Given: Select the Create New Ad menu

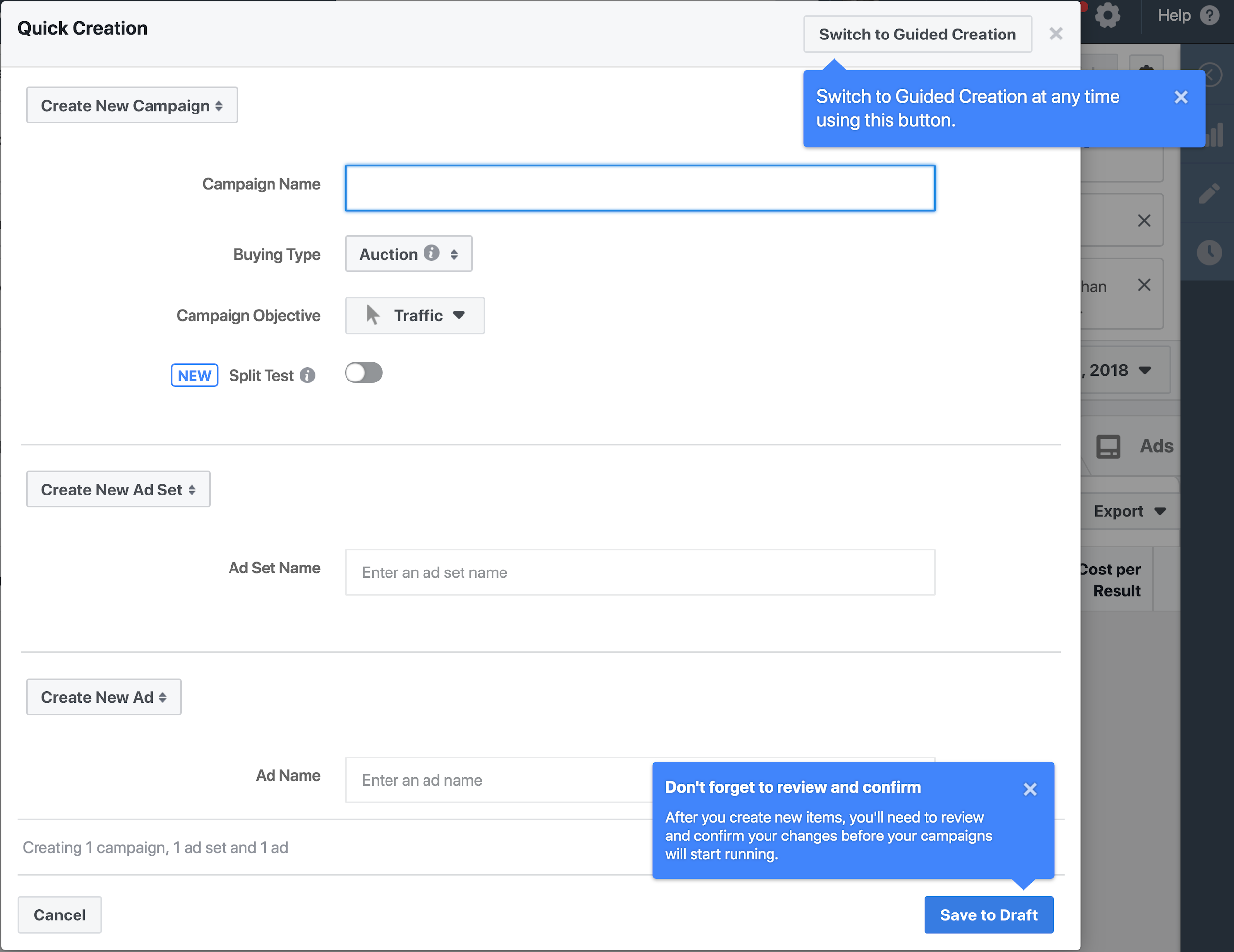Looking at the screenshot, I should pos(104,697).
